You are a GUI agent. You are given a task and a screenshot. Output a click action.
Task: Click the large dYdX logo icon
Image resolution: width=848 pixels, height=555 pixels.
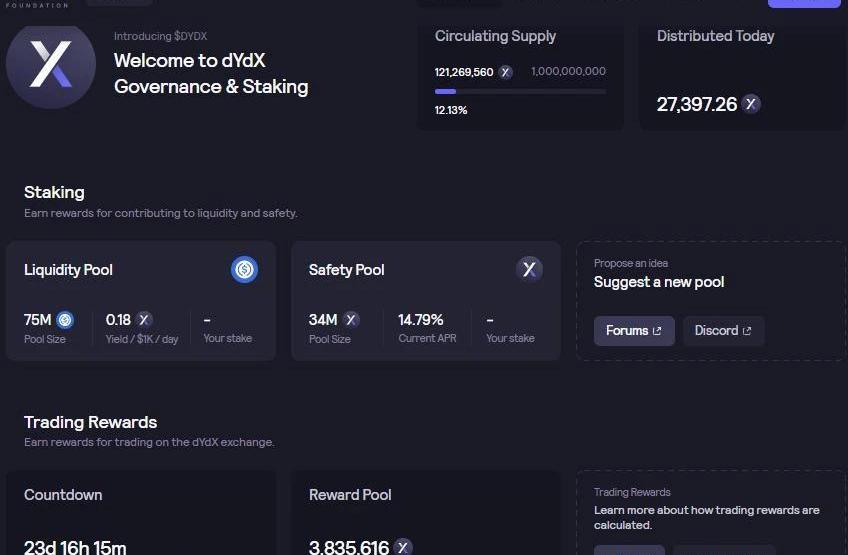pos(50,64)
